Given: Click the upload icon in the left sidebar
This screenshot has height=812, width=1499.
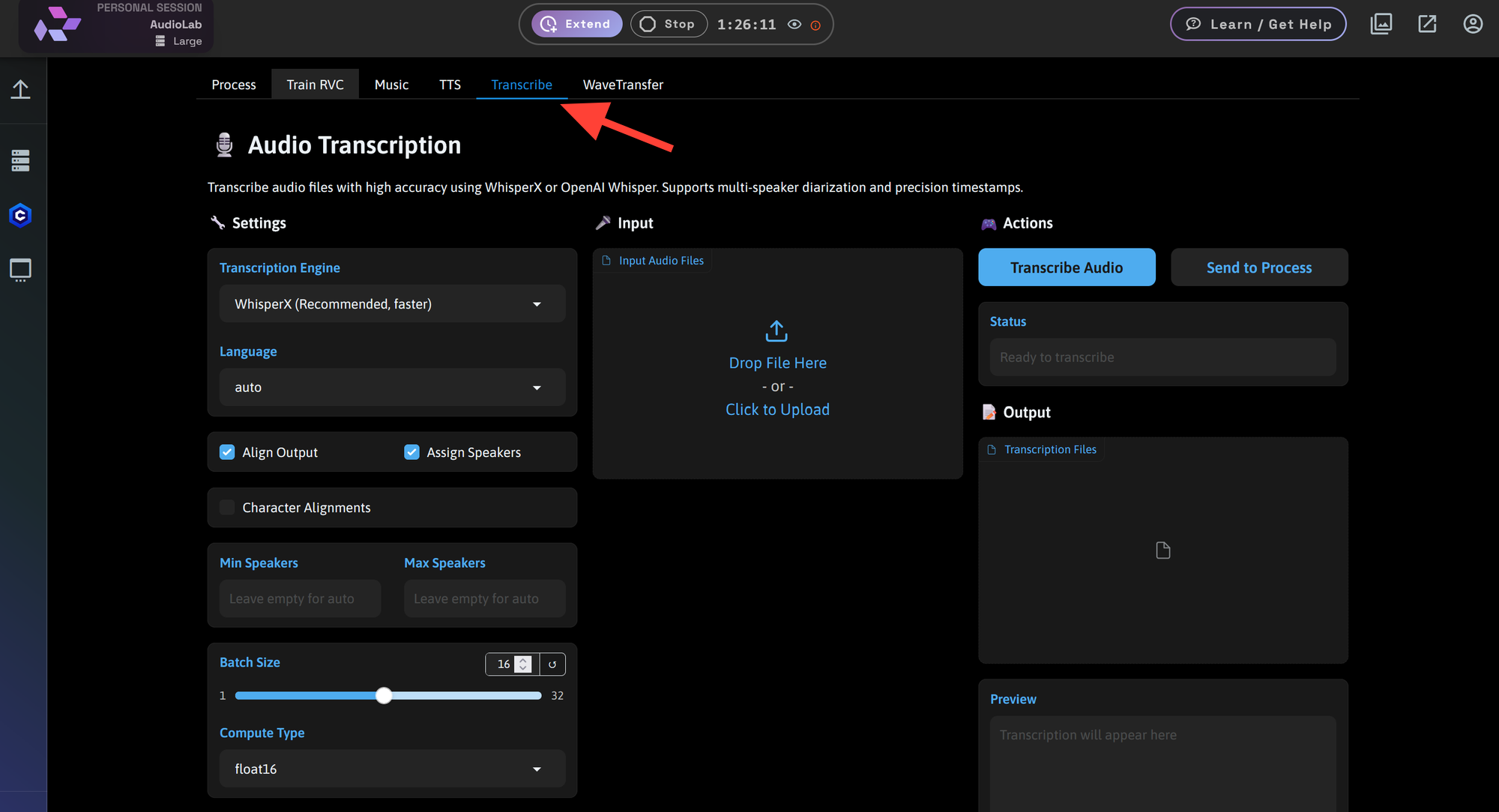Looking at the screenshot, I should [21, 89].
